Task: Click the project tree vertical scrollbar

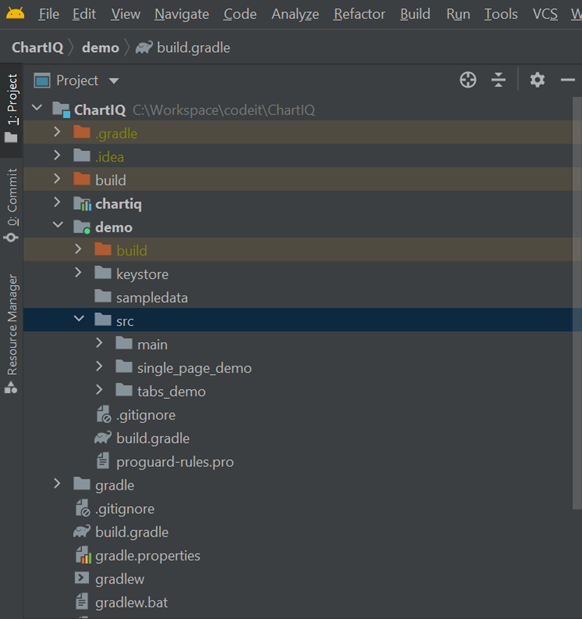Action: click(577, 303)
